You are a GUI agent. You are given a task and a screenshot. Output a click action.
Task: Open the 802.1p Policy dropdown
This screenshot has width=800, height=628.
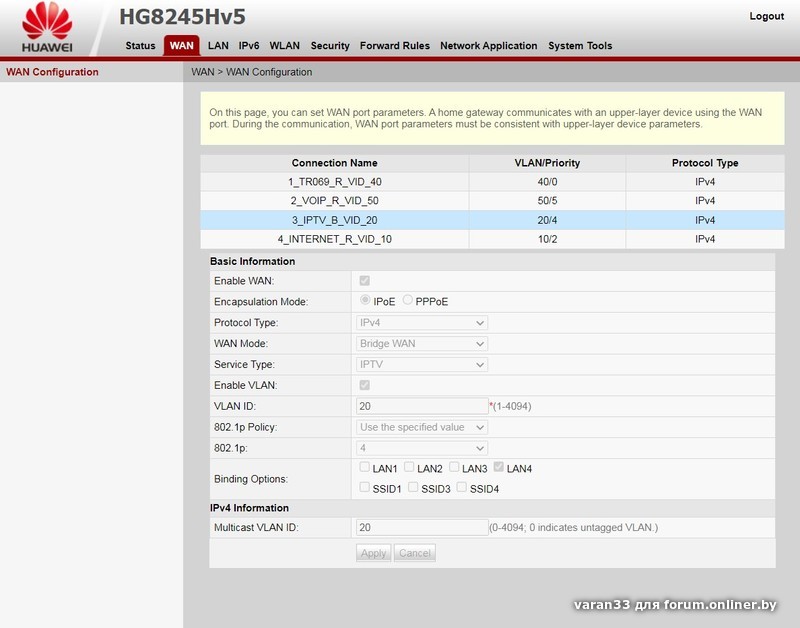tap(422, 427)
